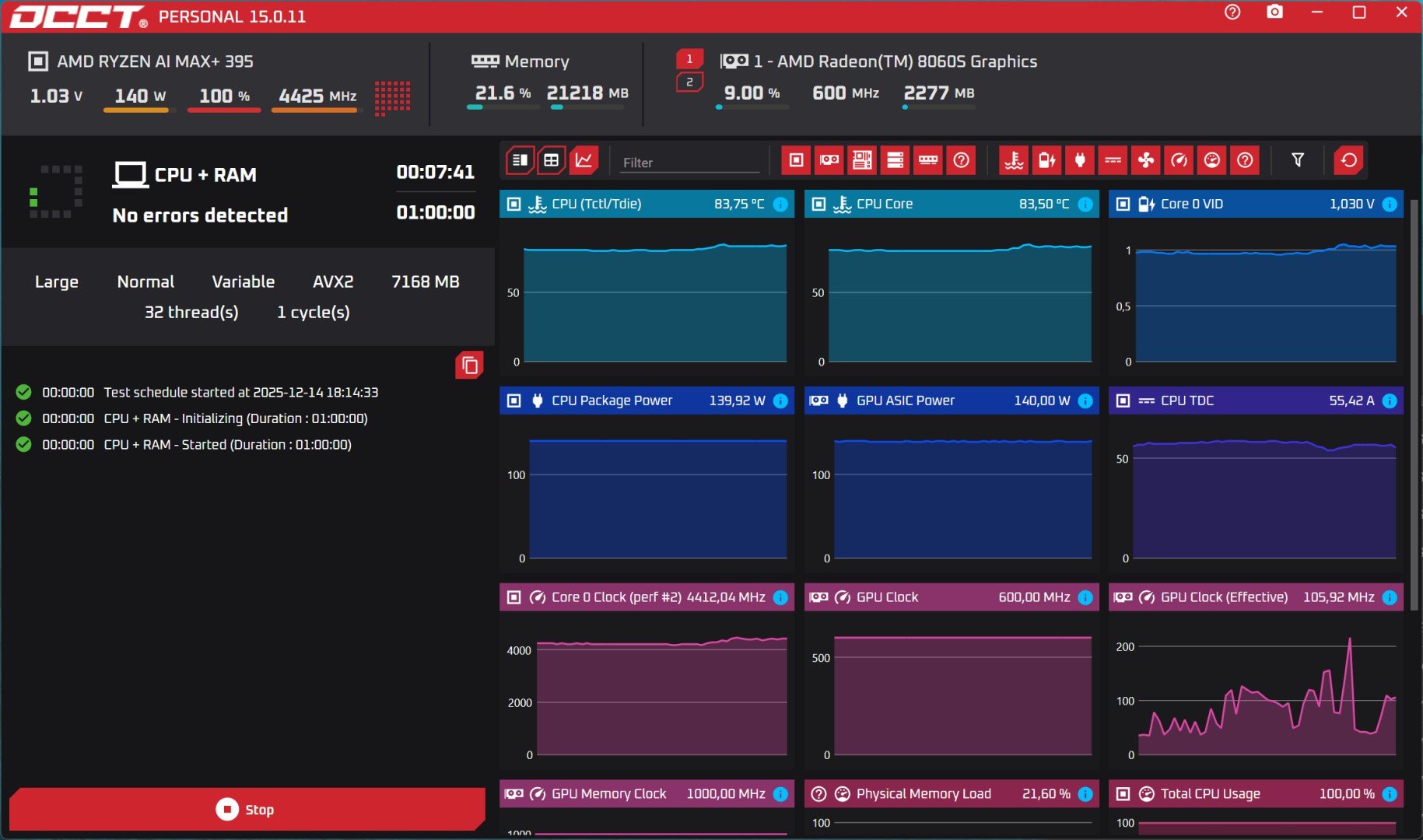Click the funnel filter icon in the sensor toolbar
Image resolution: width=1423 pixels, height=840 pixels.
click(x=1298, y=160)
